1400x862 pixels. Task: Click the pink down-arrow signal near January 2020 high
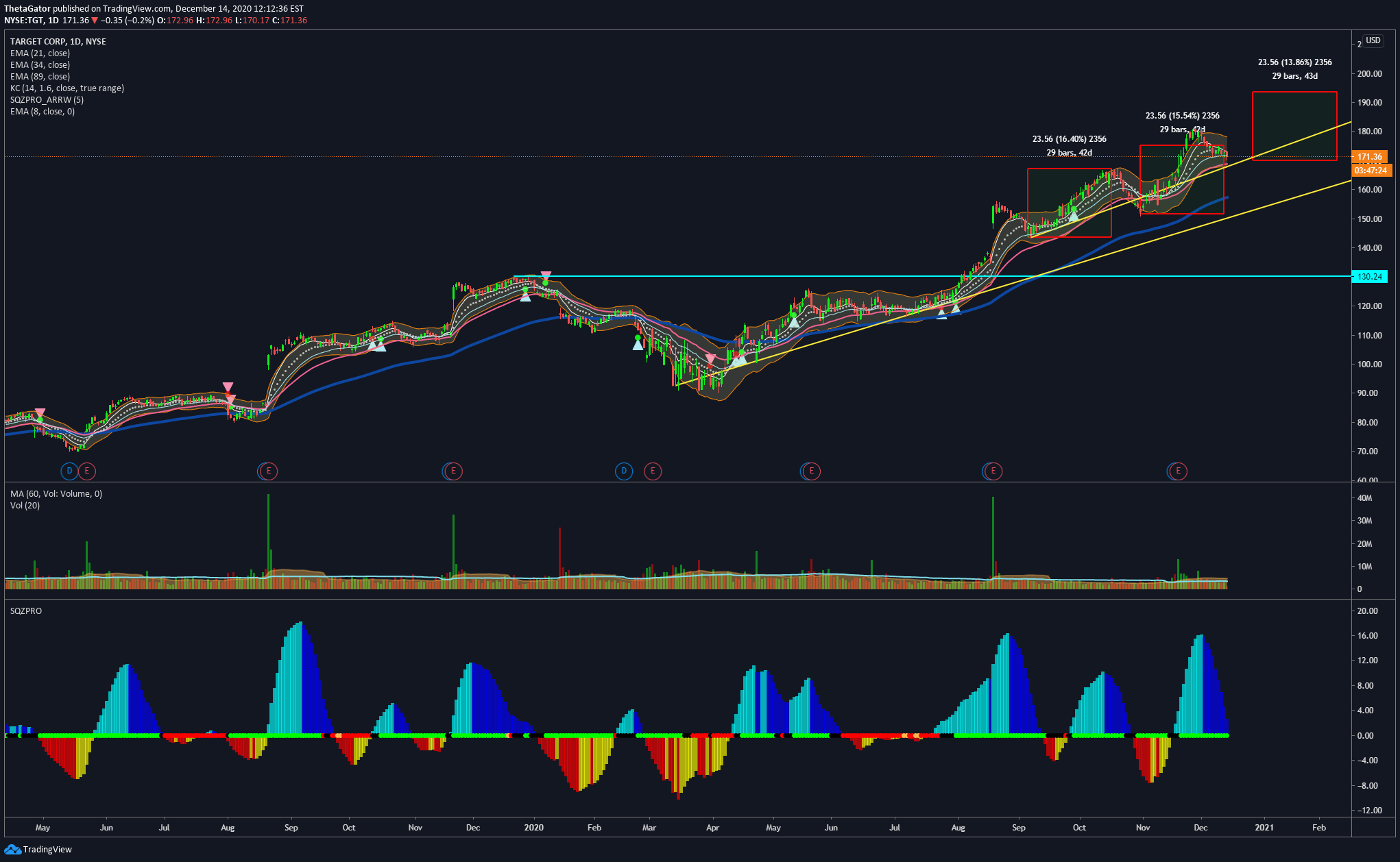(x=546, y=275)
